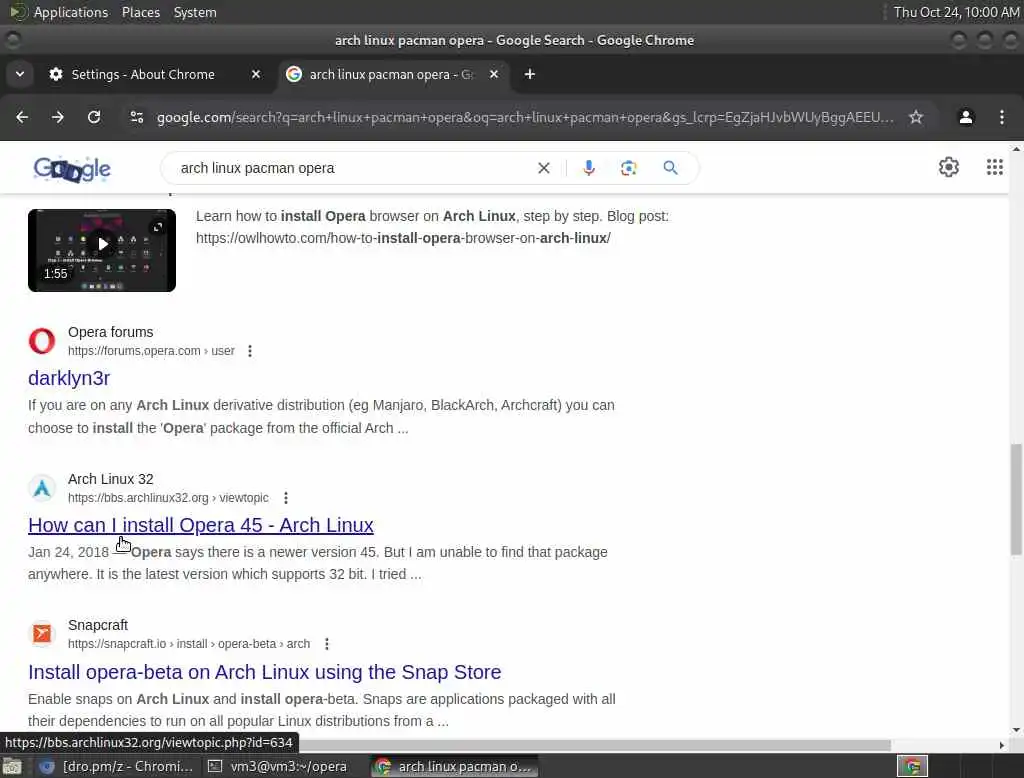Open the System menu
This screenshot has width=1024, height=778.
pos(195,12)
